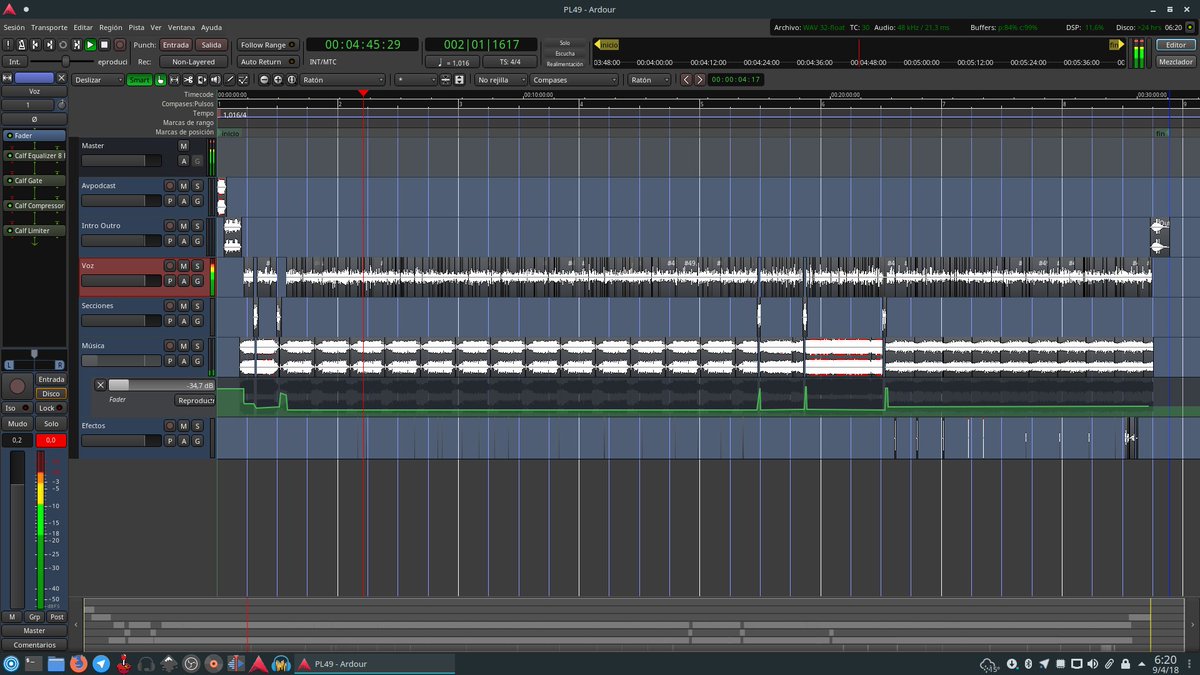Click the Punch Entrada button

(x=176, y=45)
